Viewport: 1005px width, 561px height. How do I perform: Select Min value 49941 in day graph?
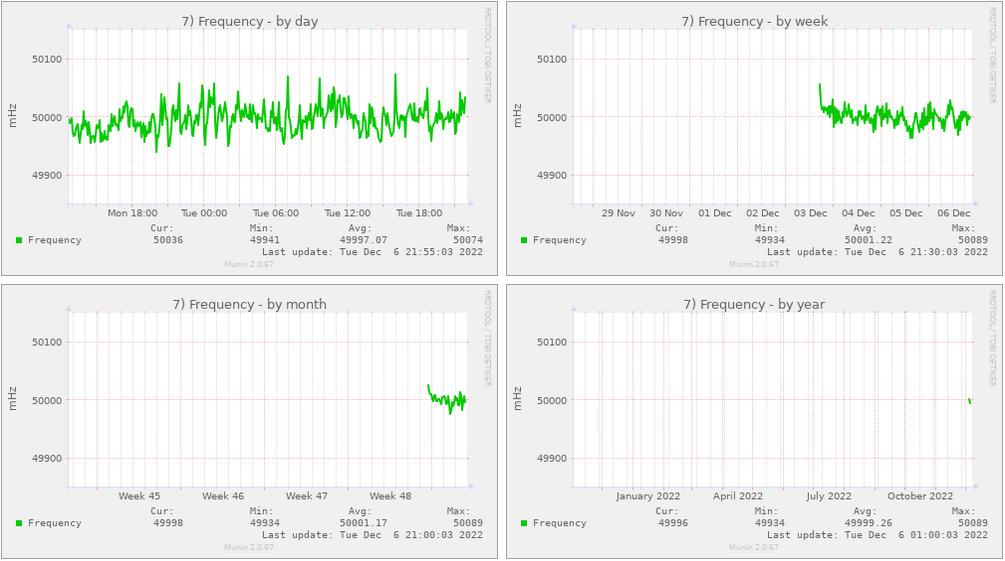[x=265, y=240]
